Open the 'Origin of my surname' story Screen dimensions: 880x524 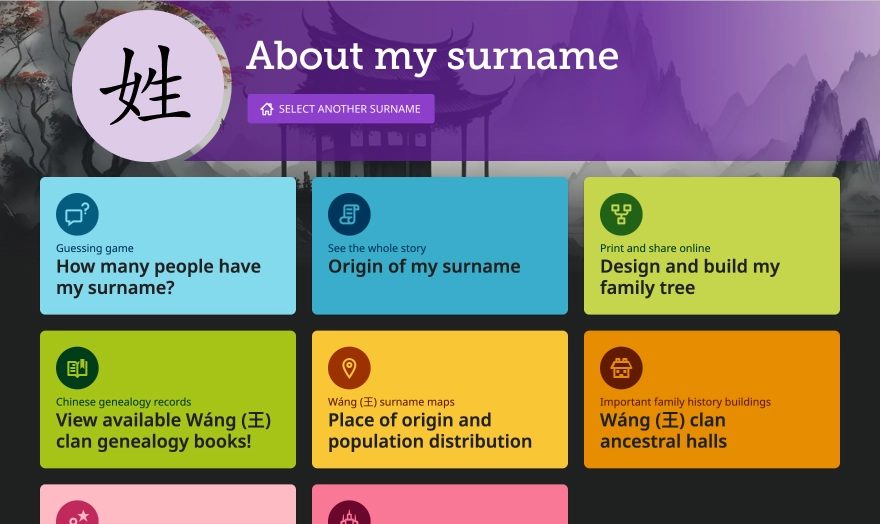click(x=424, y=267)
